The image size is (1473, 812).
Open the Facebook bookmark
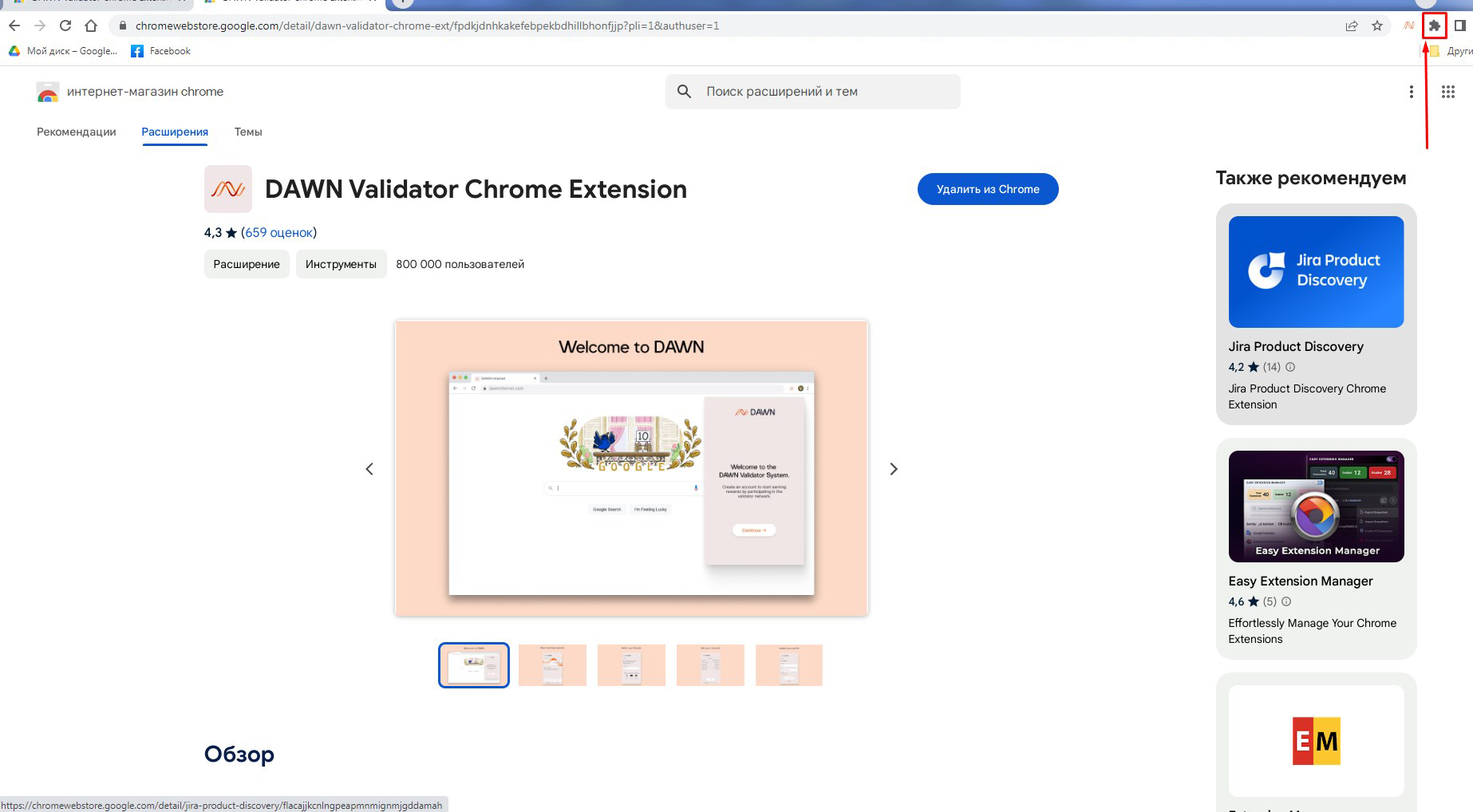161,51
